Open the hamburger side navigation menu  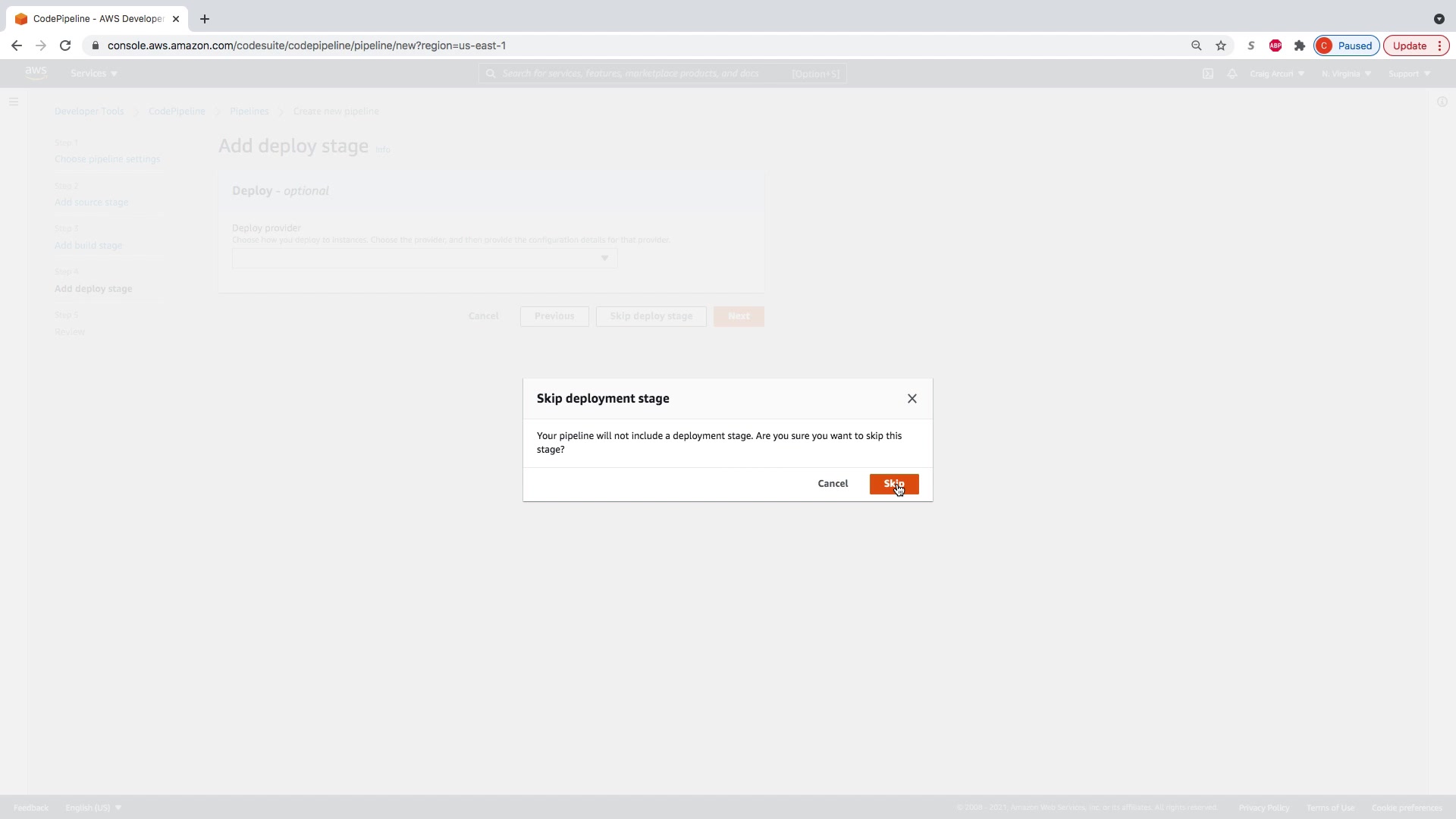pos(14,102)
